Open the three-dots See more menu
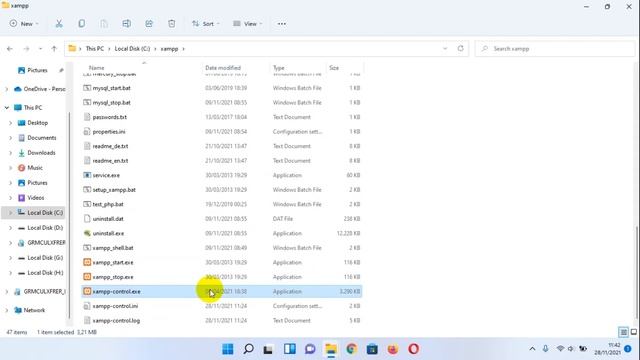640x360 pixels. tap(282, 24)
